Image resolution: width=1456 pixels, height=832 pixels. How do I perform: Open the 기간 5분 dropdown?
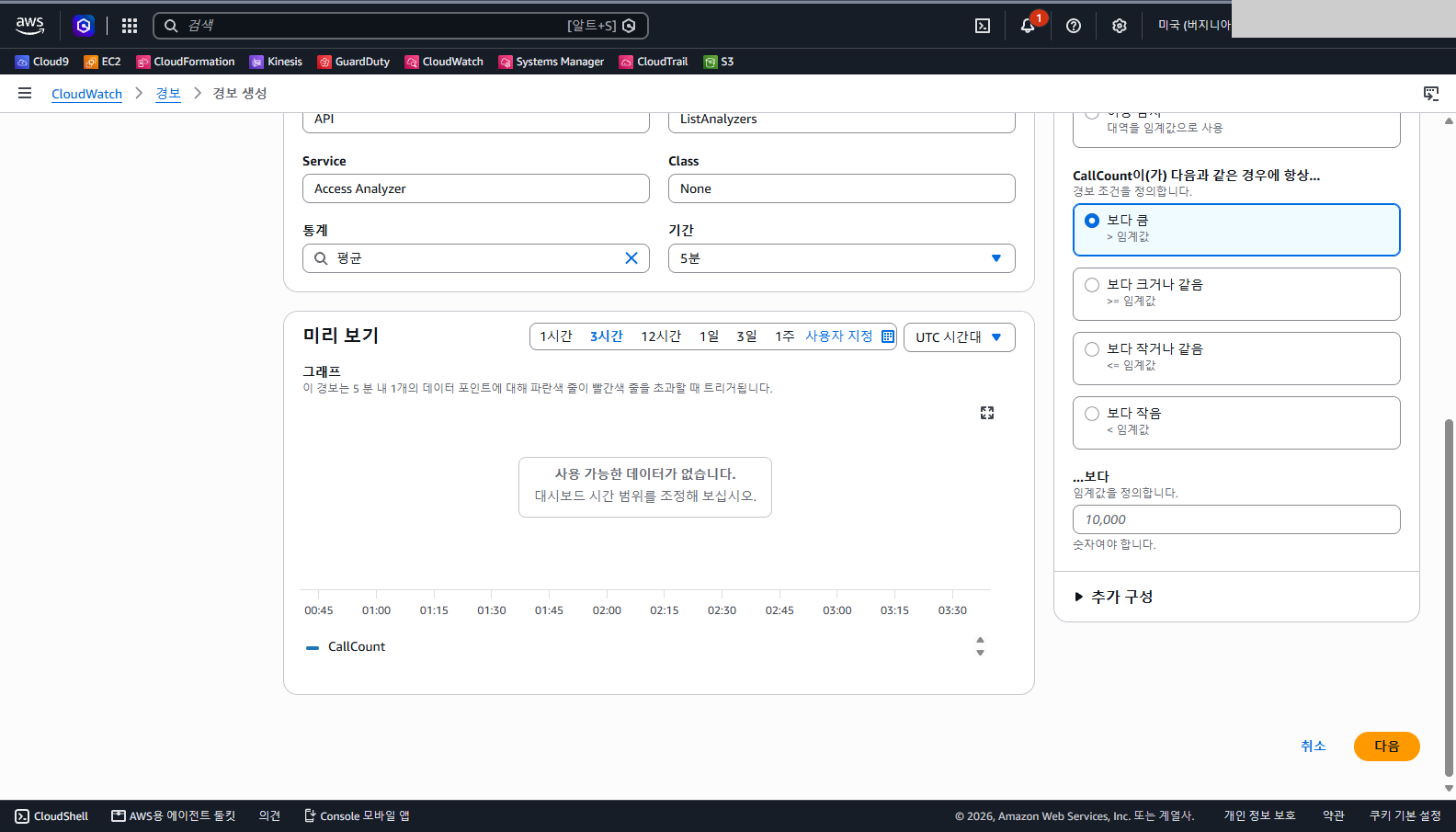point(842,258)
